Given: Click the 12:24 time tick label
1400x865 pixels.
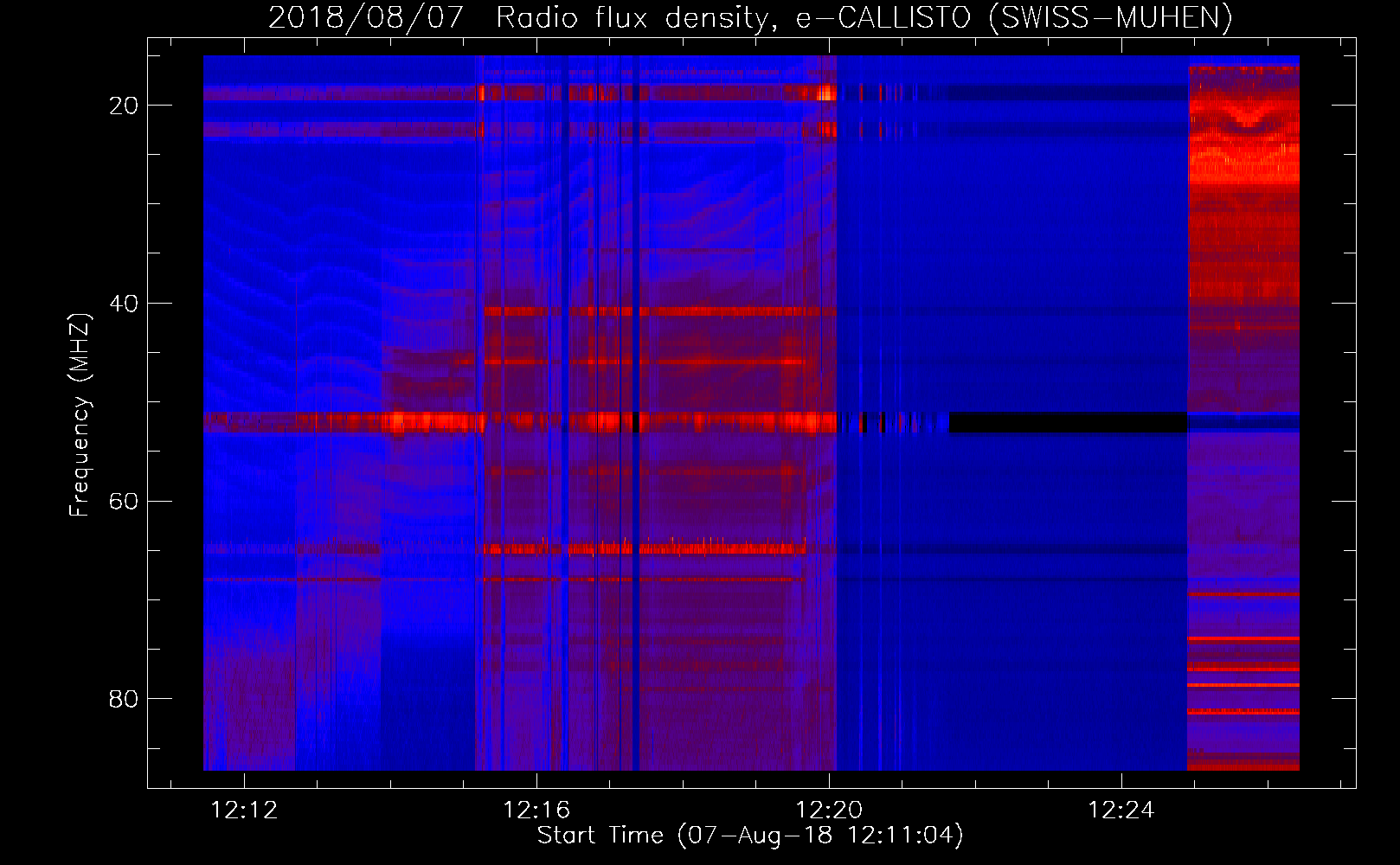Looking at the screenshot, I should pos(1121,811).
